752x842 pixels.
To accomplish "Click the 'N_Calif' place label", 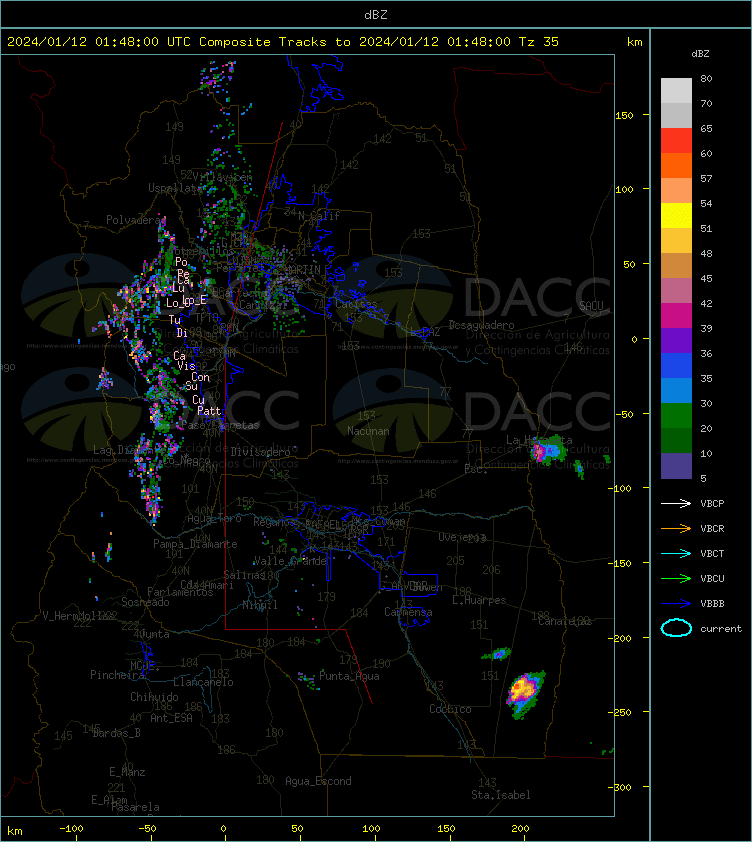I will click(319, 216).
